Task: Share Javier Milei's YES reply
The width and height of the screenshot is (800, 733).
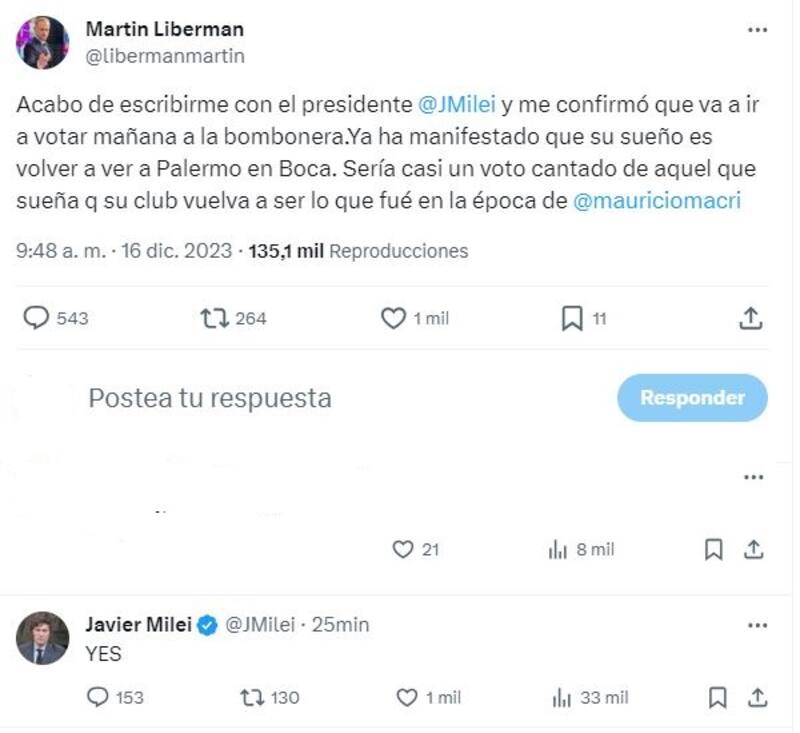Action: (756, 697)
